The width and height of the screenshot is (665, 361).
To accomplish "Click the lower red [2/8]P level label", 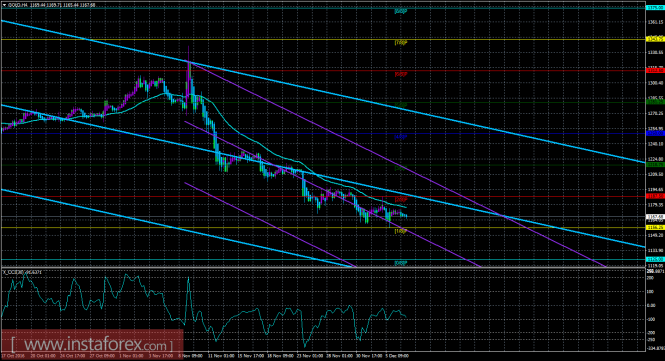I will point(401,199).
